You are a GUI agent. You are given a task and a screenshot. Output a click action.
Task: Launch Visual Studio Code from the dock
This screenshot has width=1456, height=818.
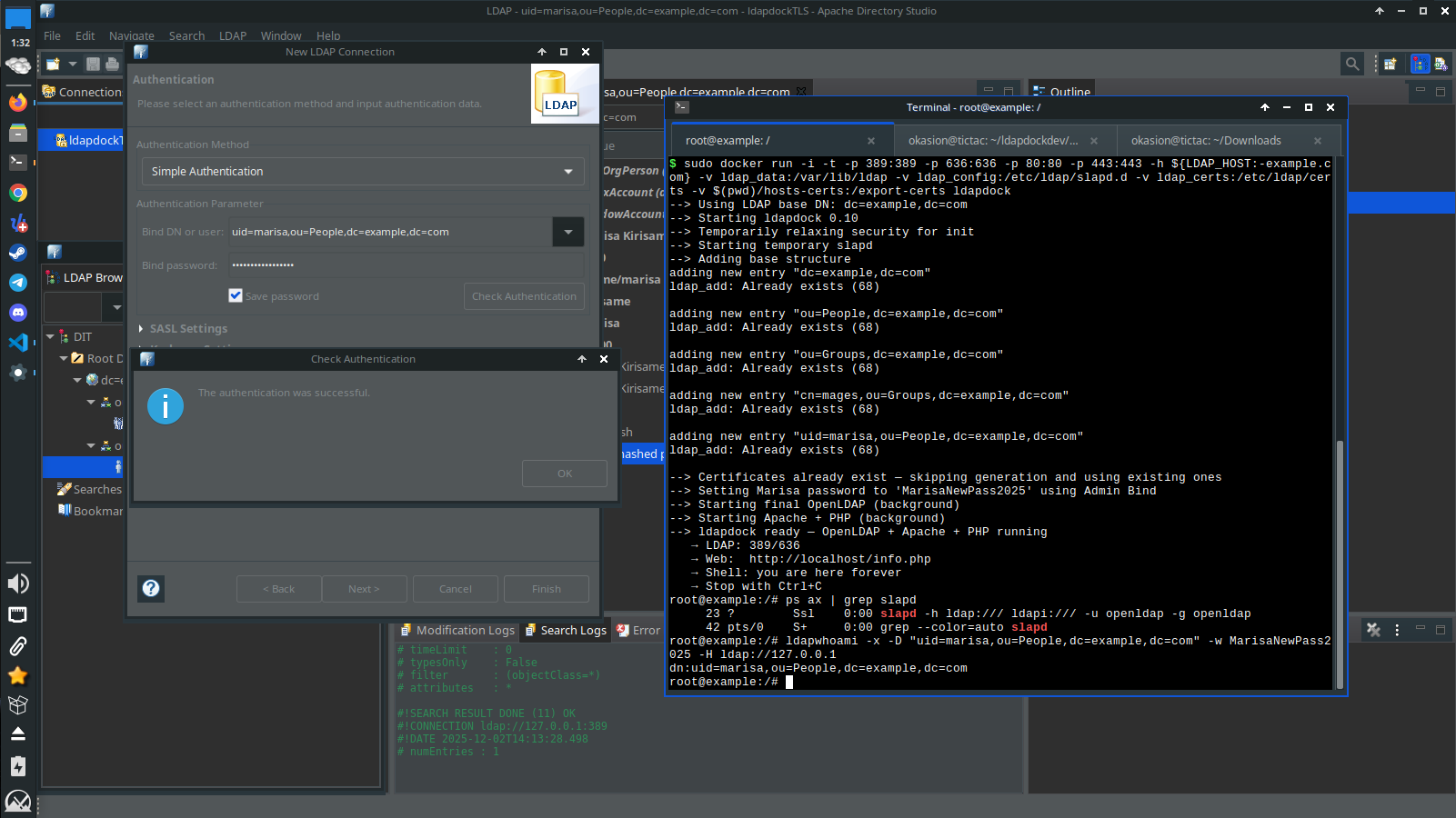click(17, 343)
